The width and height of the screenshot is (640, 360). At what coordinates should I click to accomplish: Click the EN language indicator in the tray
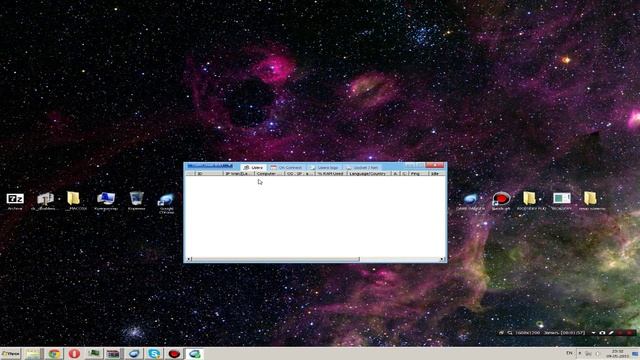click(x=569, y=353)
